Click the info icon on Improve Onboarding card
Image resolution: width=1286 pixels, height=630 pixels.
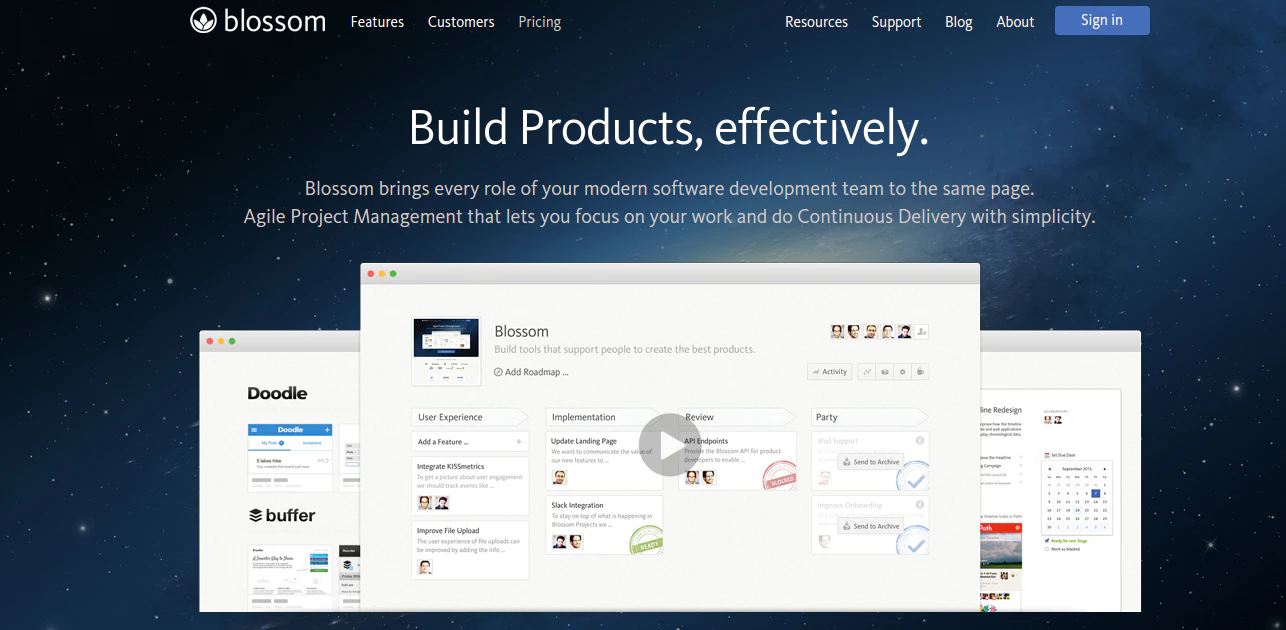click(920, 504)
